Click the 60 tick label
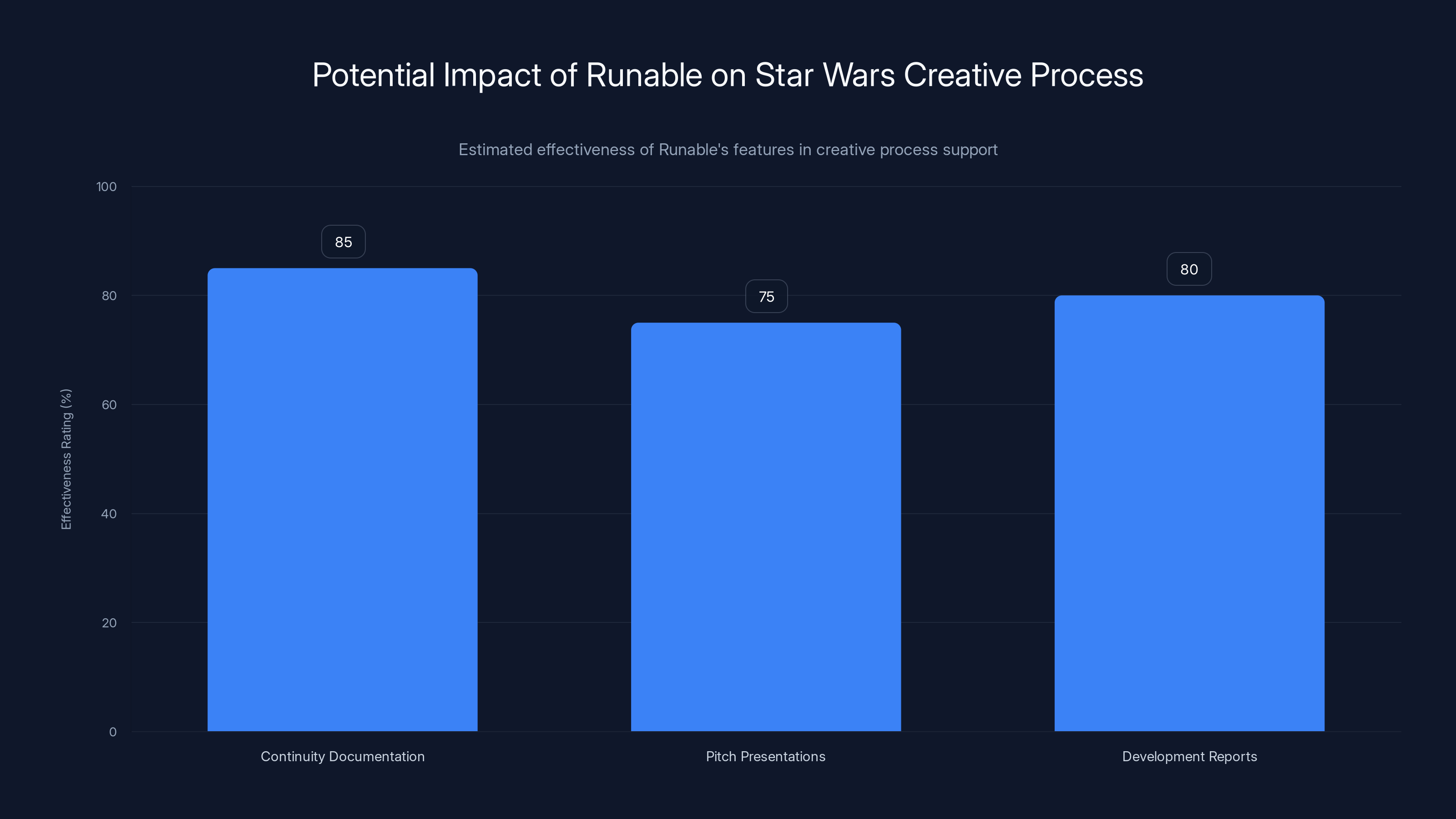 pyautogui.click(x=111, y=404)
